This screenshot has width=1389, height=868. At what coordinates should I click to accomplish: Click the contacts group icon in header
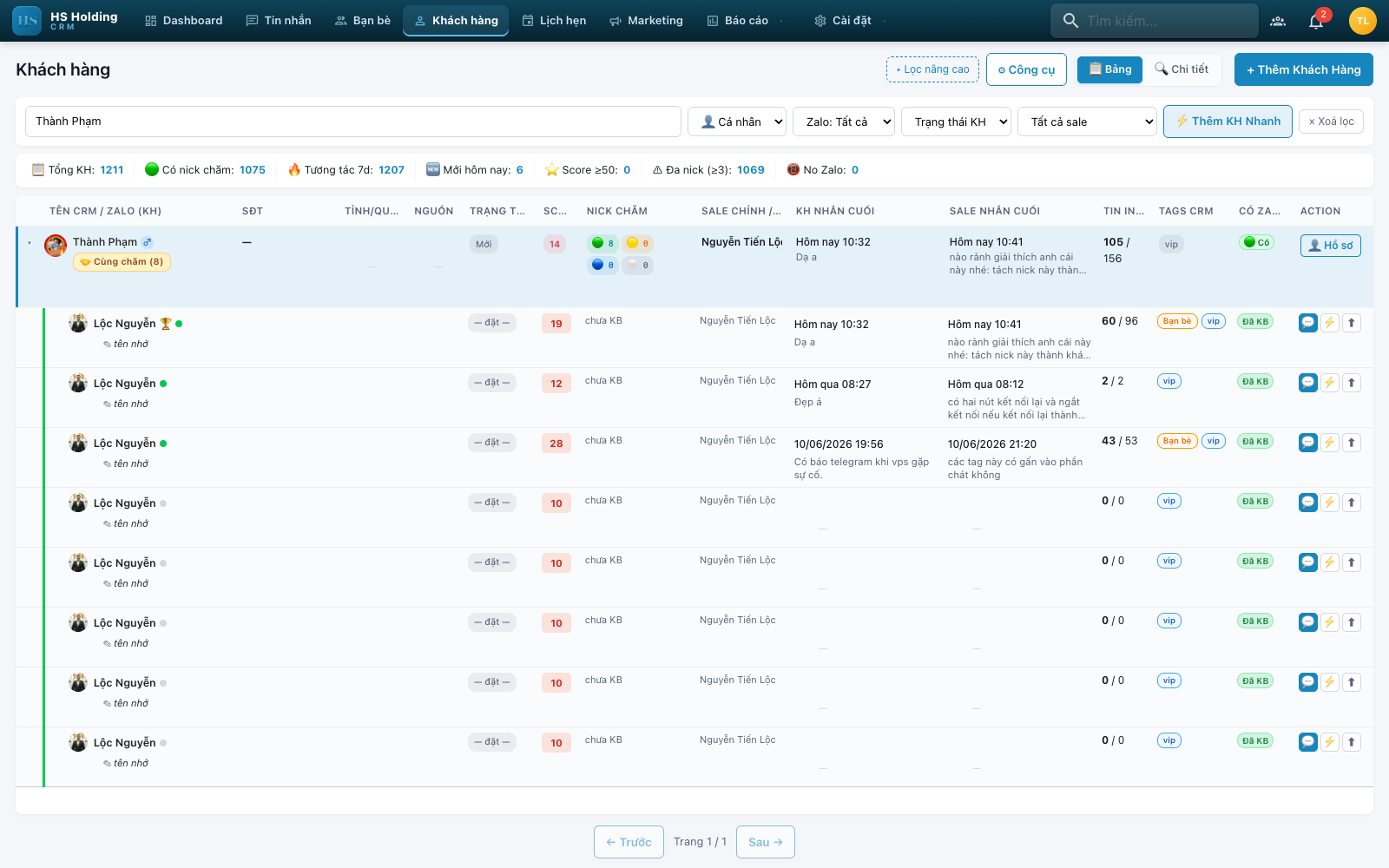pyautogui.click(x=1278, y=21)
